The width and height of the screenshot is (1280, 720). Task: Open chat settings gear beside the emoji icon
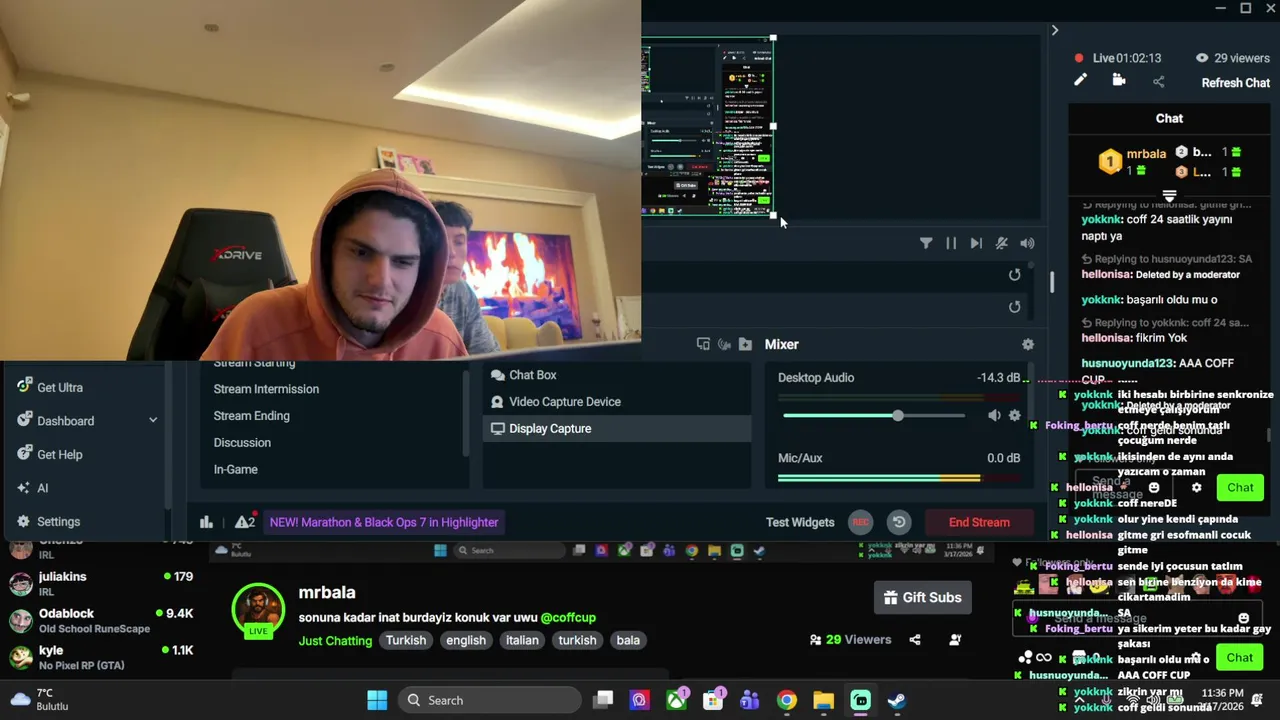tap(1196, 488)
